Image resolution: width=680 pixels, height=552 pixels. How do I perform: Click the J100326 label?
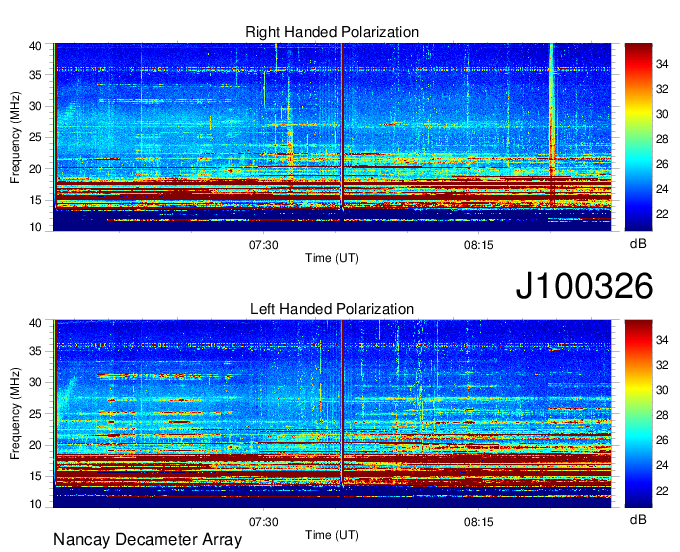pyautogui.click(x=584, y=286)
